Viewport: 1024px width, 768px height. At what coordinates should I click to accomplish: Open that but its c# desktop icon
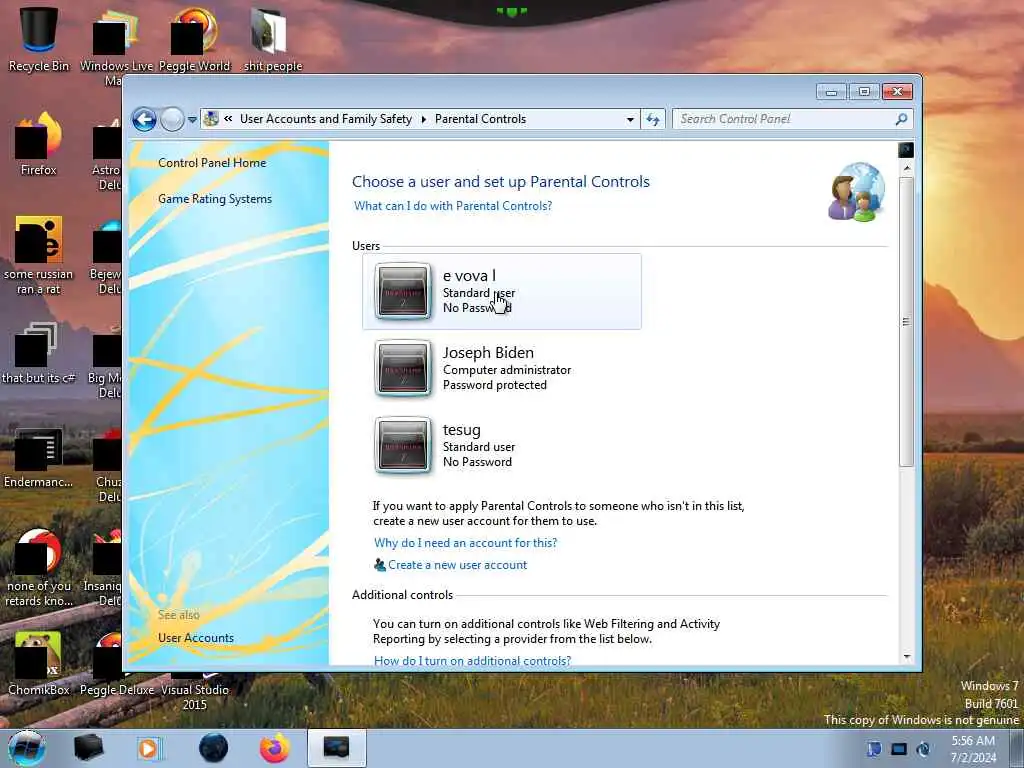39,353
